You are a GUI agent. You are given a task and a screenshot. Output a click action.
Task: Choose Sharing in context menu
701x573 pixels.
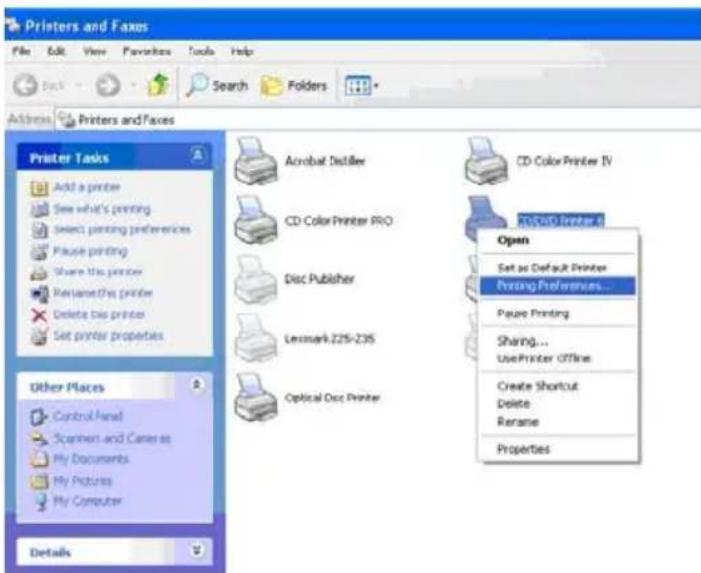tap(557, 341)
